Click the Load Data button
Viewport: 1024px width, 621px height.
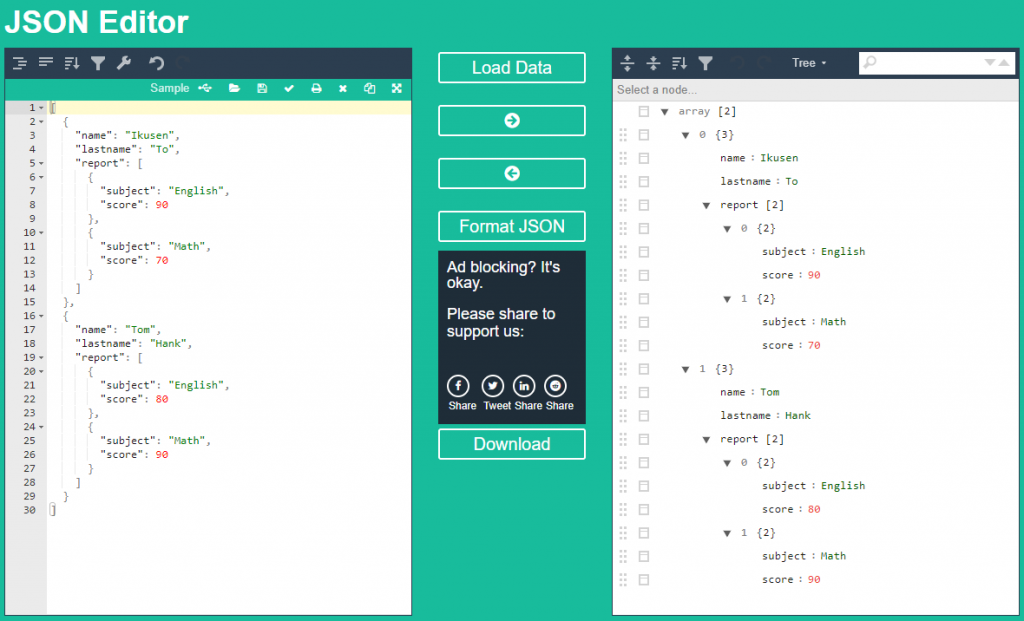(x=512, y=68)
